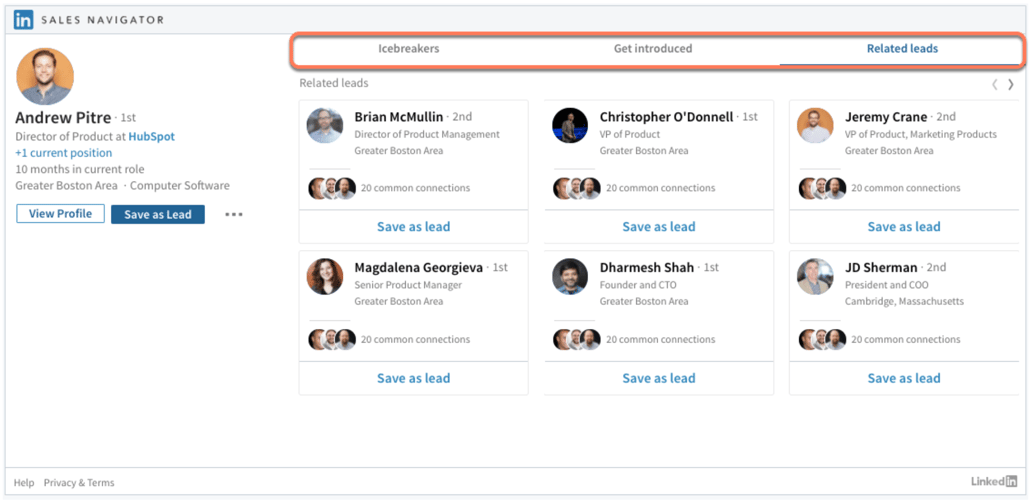Image resolution: width=1030 pixels, height=501 pixels.
Task: Click the 'Senior Product Manager' title text
Action: (408, 286)
